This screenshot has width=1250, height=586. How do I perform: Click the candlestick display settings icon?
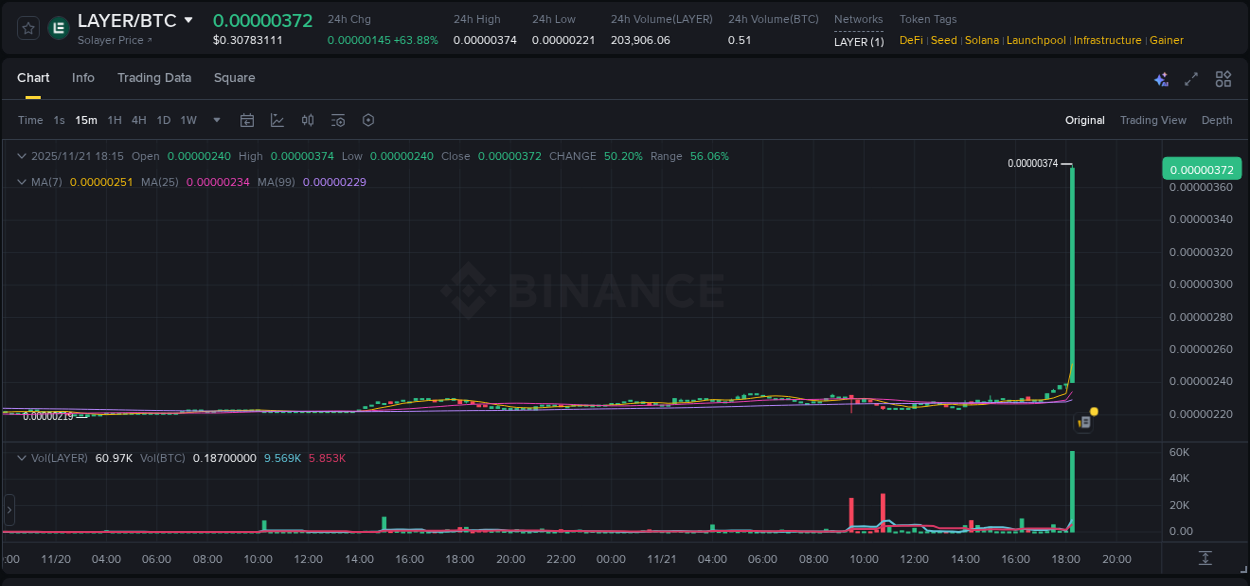coord(307,120)
